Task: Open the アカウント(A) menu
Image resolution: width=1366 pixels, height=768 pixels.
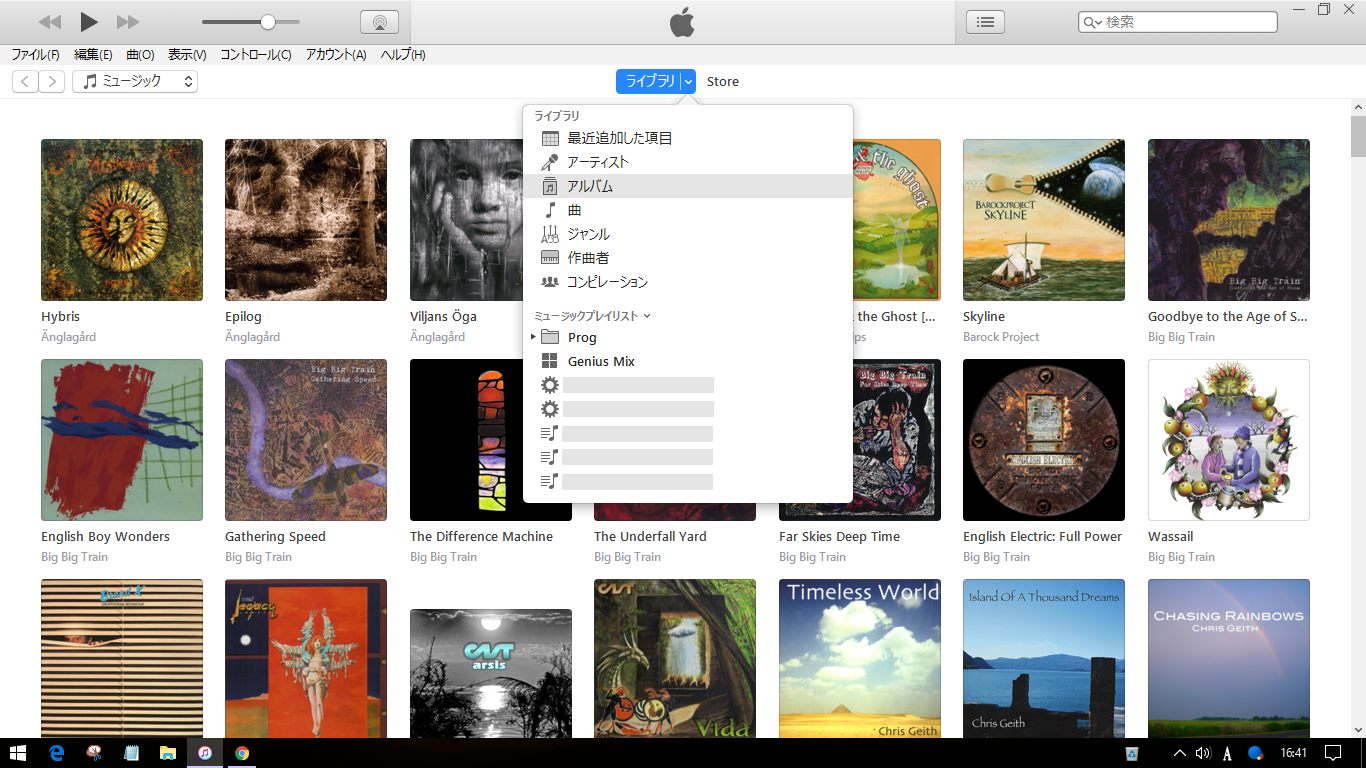Action: (336, 55)
